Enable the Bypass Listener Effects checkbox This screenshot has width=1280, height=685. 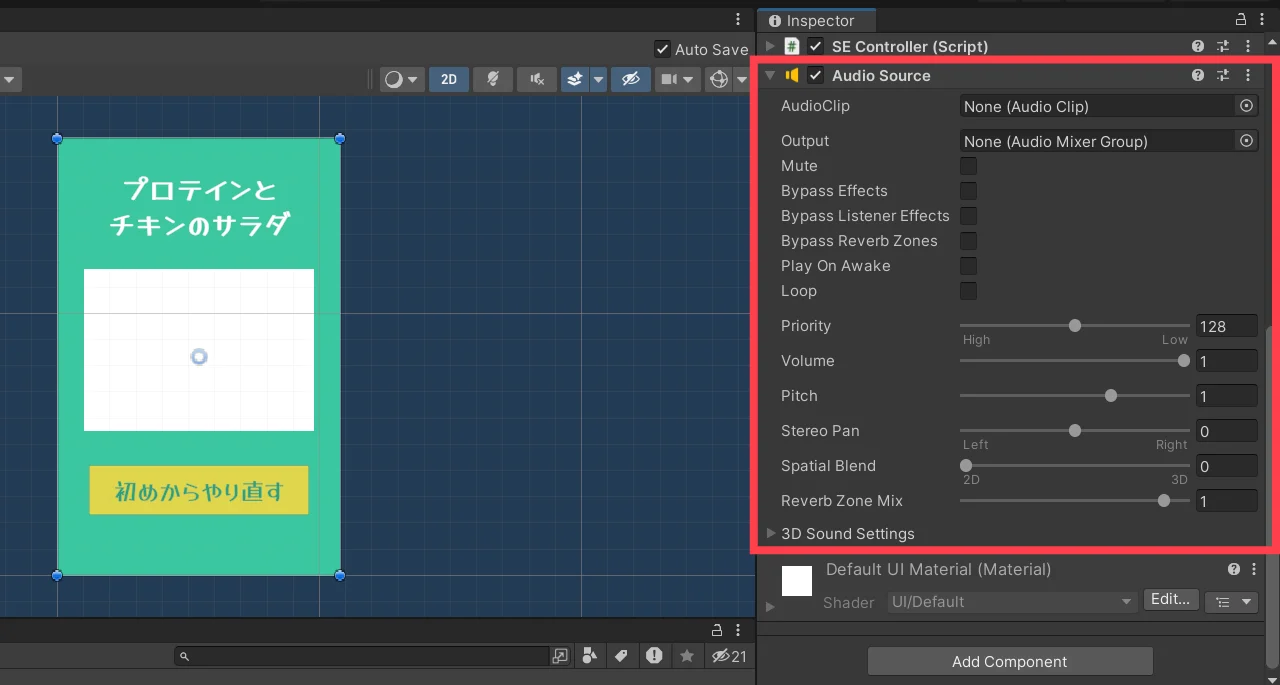[968, 216]
